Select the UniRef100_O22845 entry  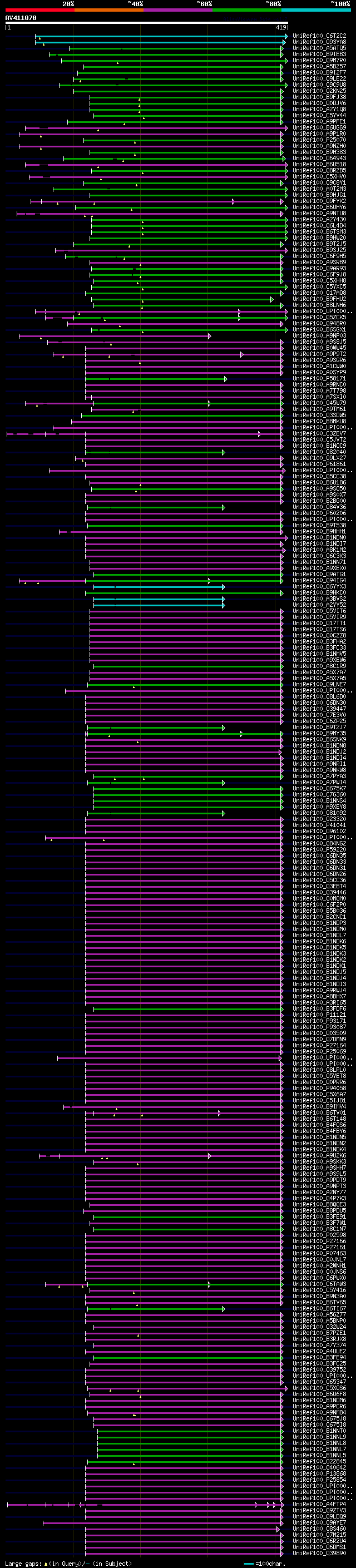[x=319, y=1461]
